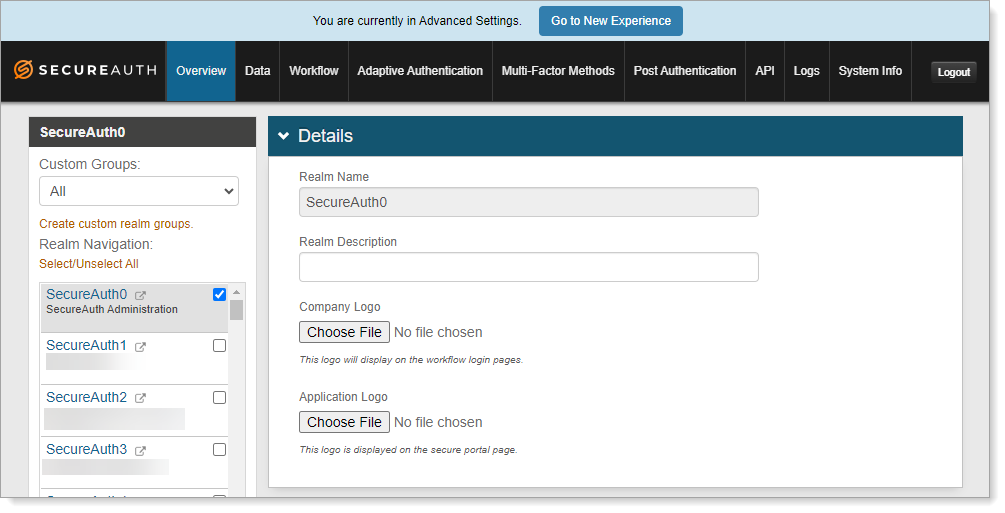Click the SecureAuth logo icon
1005x513 pixels.
(x=24, y=71)
